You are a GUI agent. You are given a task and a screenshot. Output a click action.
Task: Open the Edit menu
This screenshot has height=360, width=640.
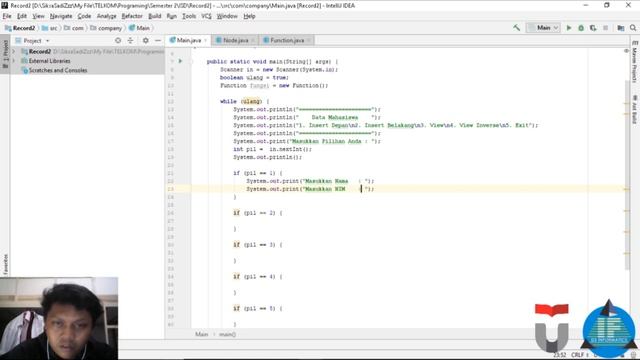click(x=22, y=16)
